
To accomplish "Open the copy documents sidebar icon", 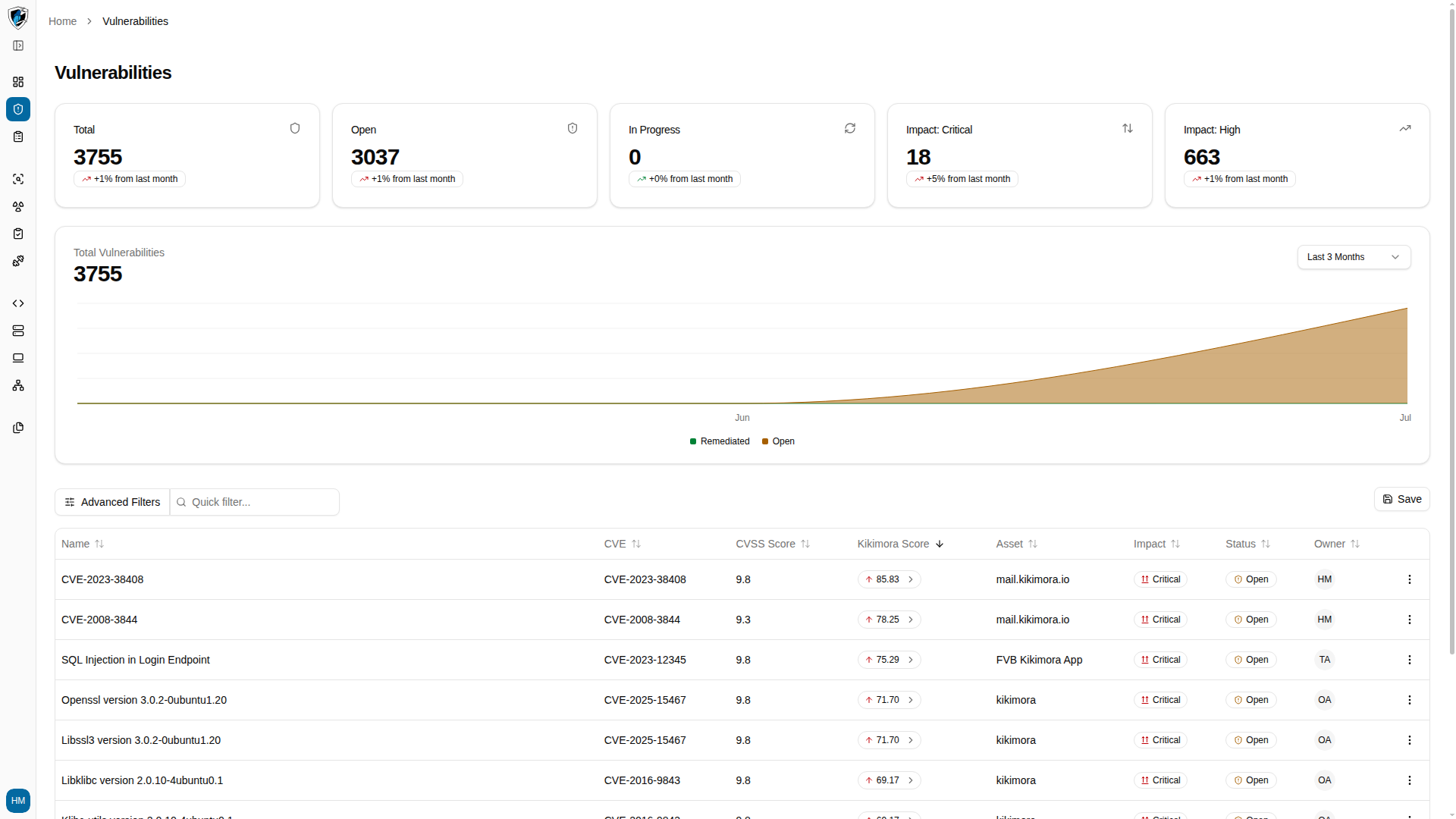I will (18, 428).
